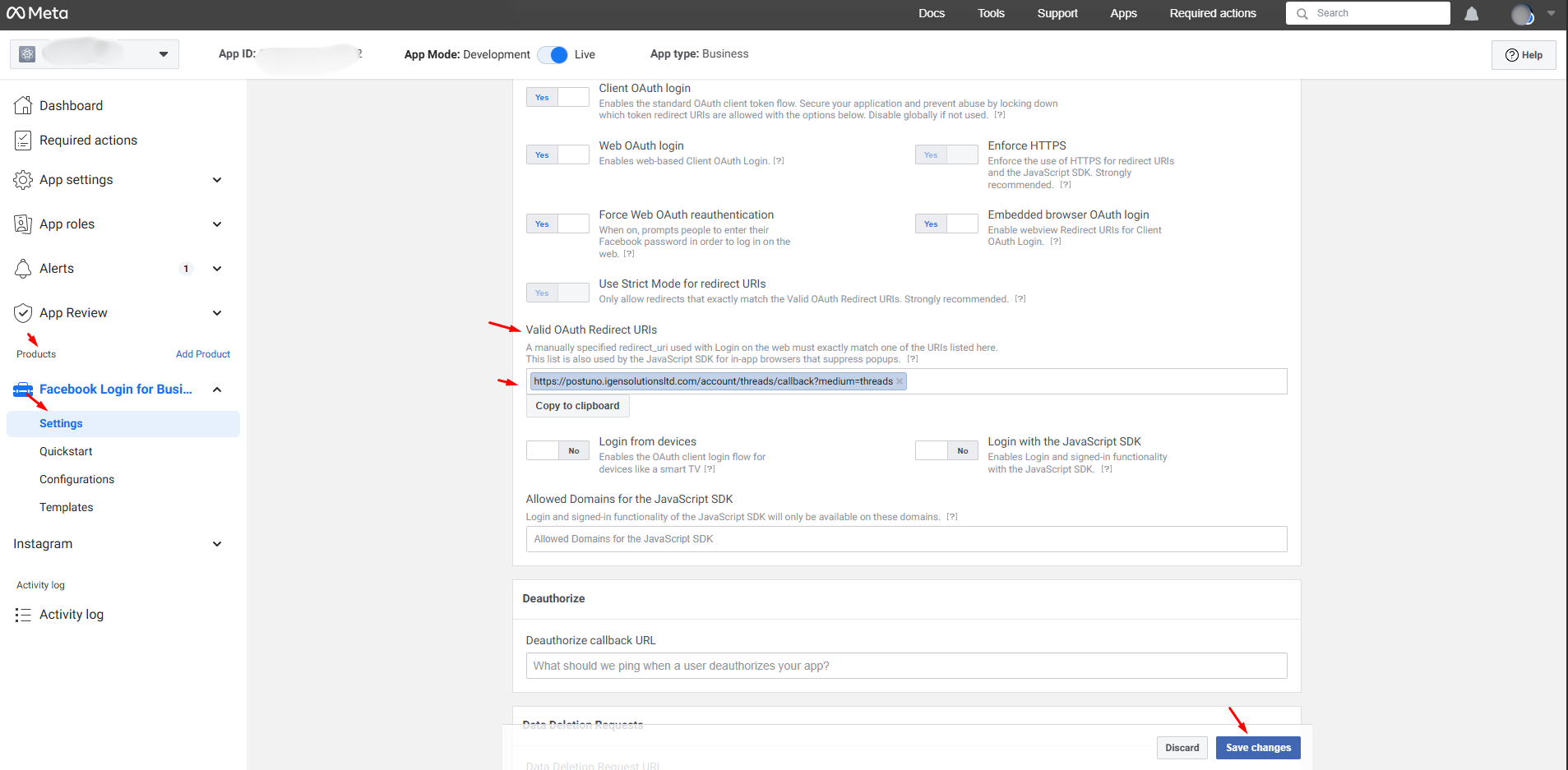Remove the postuno redirect URI tag
This screenshot has width=1568, height=770.
(900, 381)
